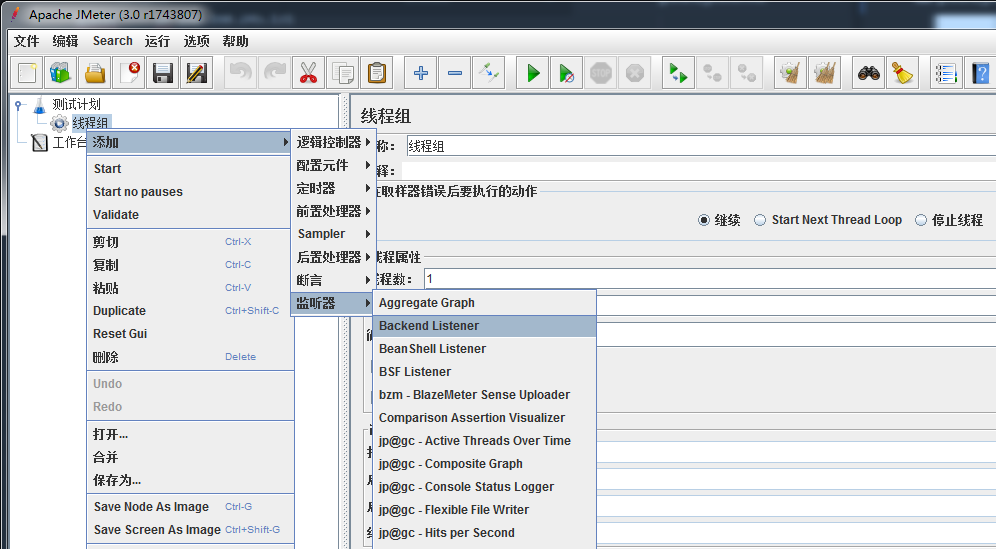
Task: Open the 编辑 menu
Action: click(65, 41)
